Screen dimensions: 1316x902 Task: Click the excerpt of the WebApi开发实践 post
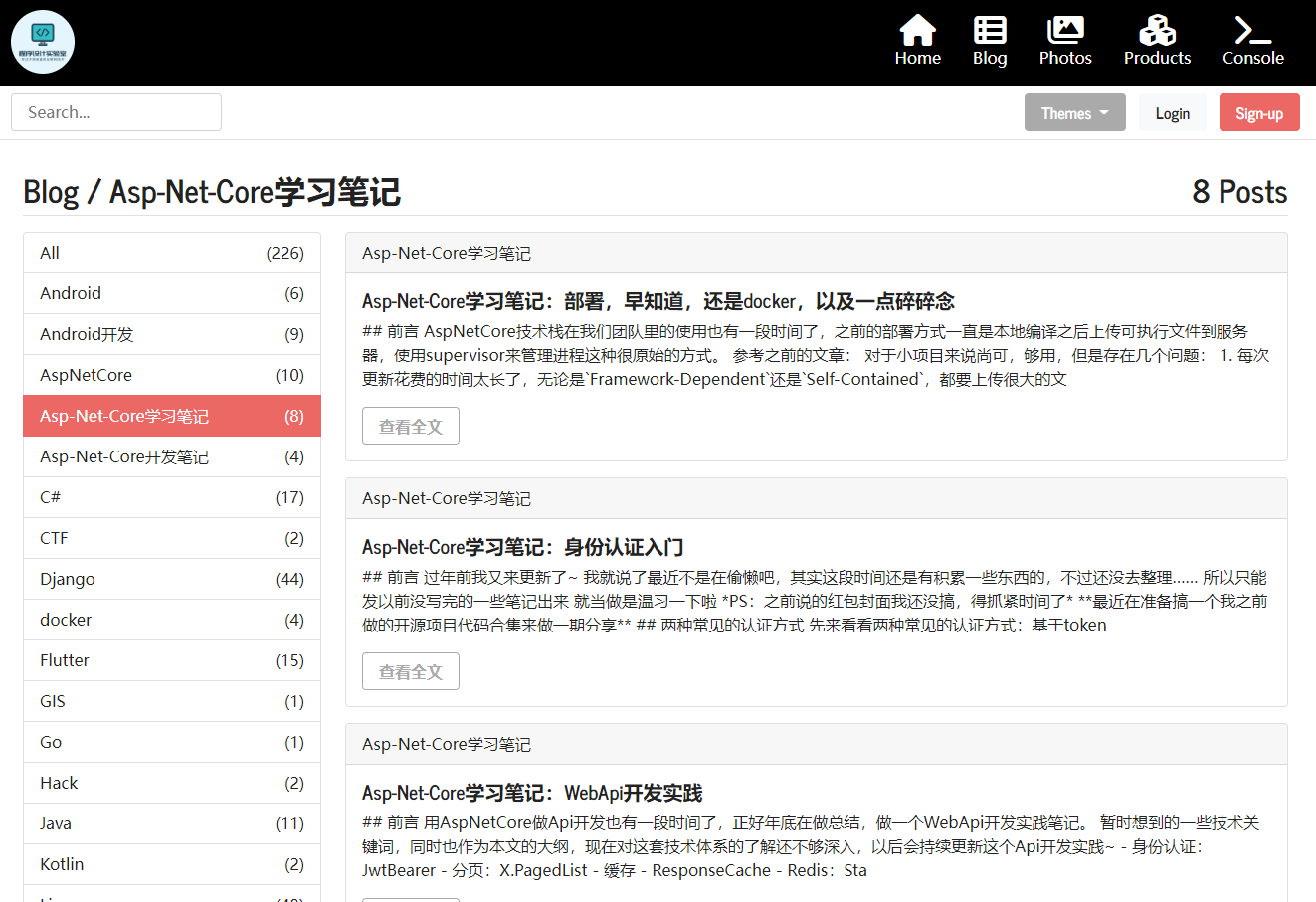click(816, 846)
